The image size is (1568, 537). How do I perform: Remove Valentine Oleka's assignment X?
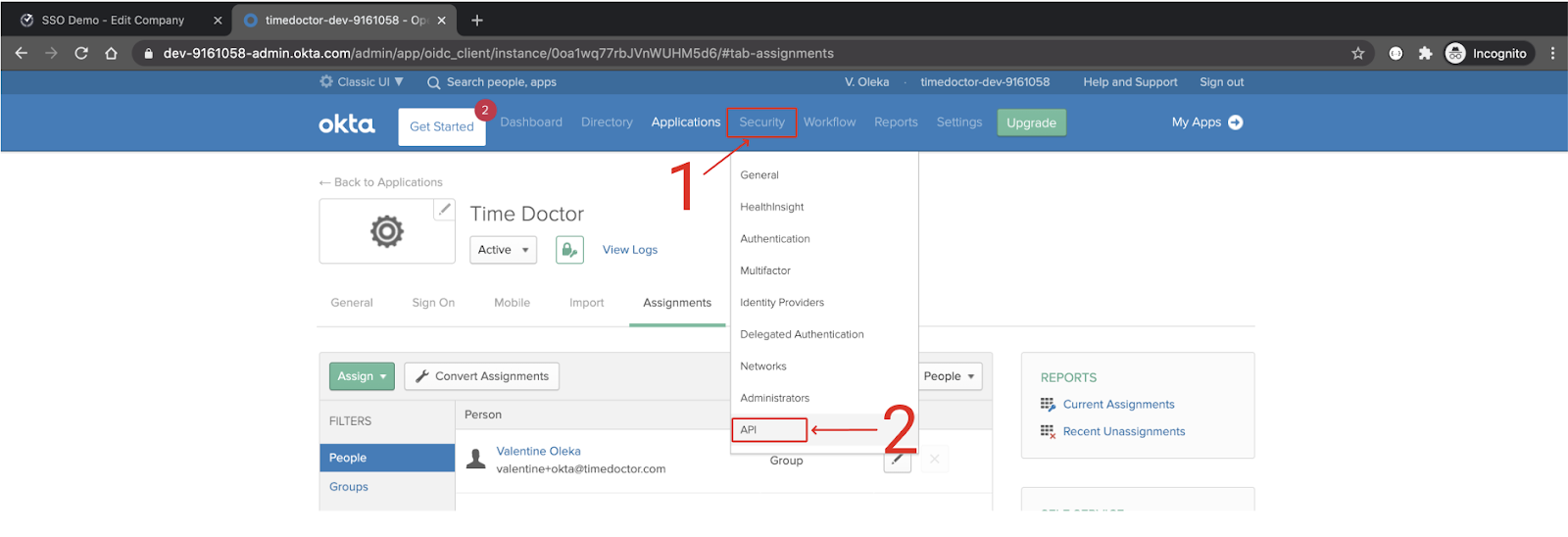coord(935,459)
